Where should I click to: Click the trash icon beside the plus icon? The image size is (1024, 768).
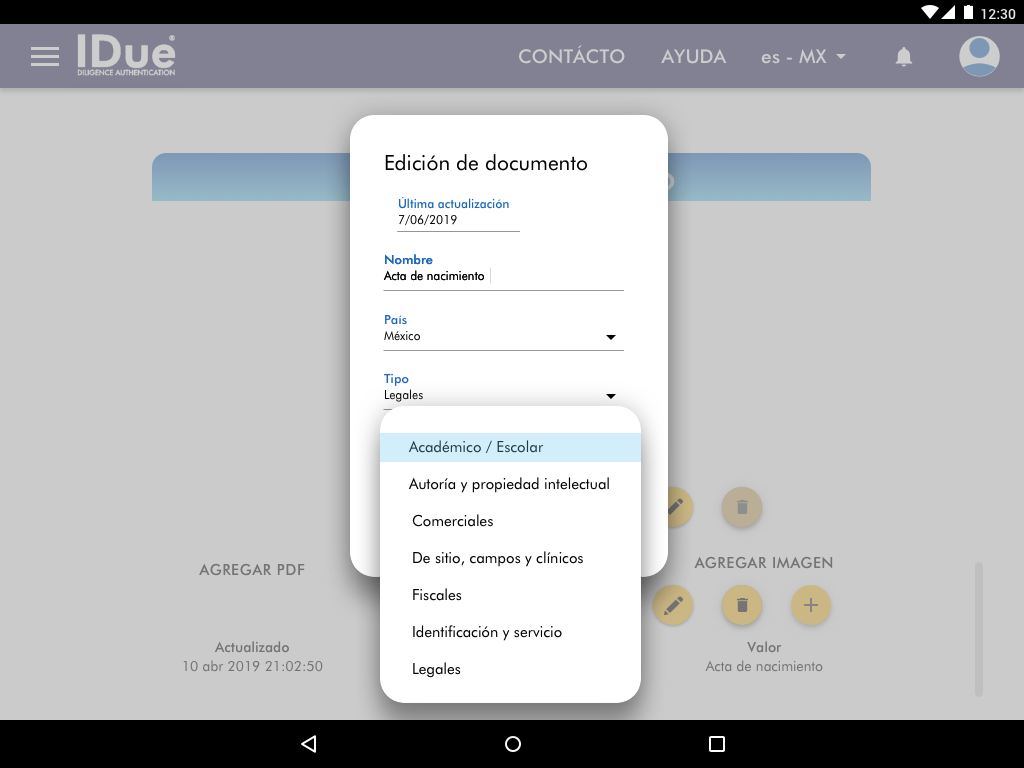click(742, 605)
